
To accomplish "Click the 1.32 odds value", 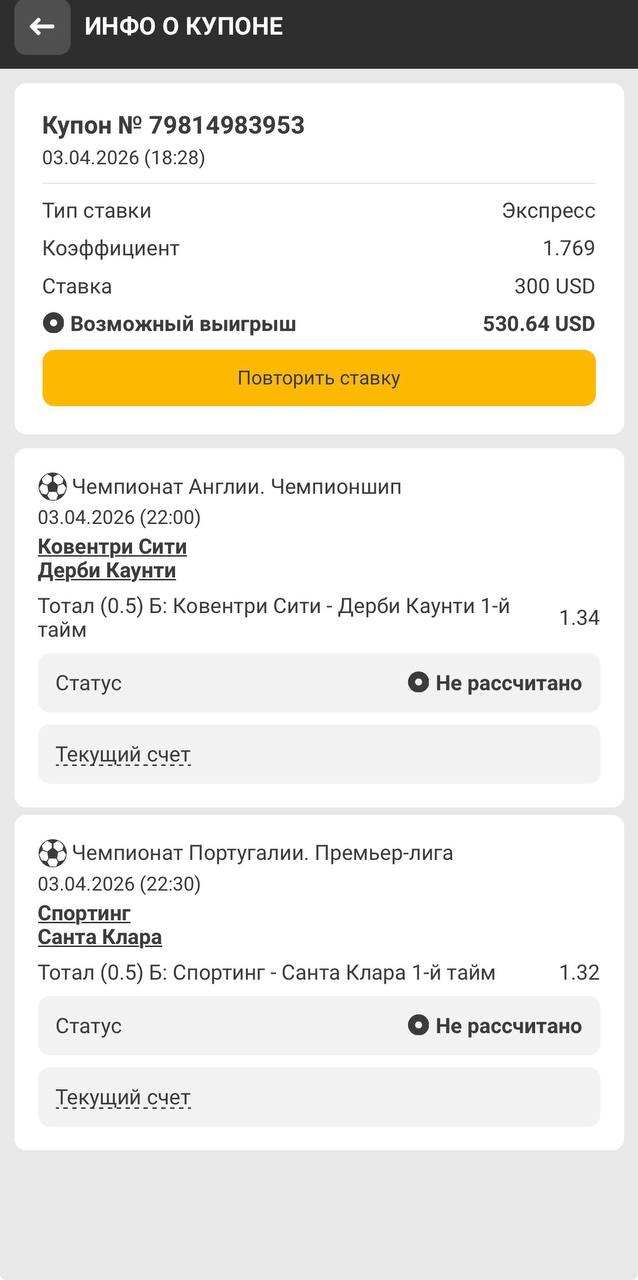I will (x=579, y=973).
